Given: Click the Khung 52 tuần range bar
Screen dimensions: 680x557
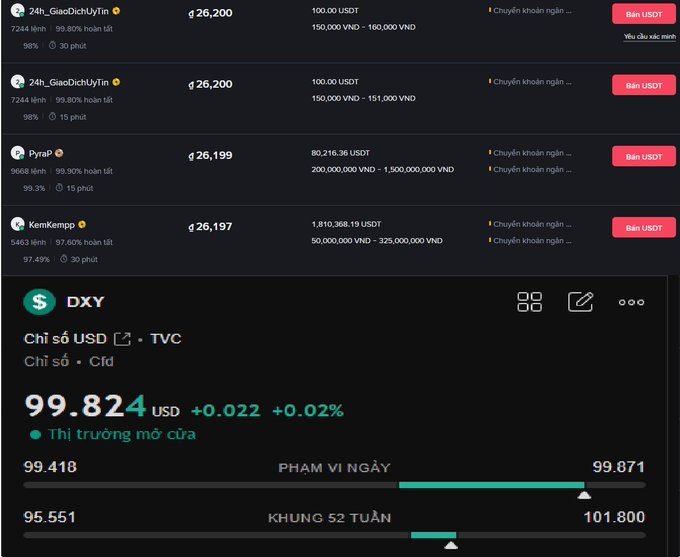Looking at the screenshot, I should coord(334,535).
